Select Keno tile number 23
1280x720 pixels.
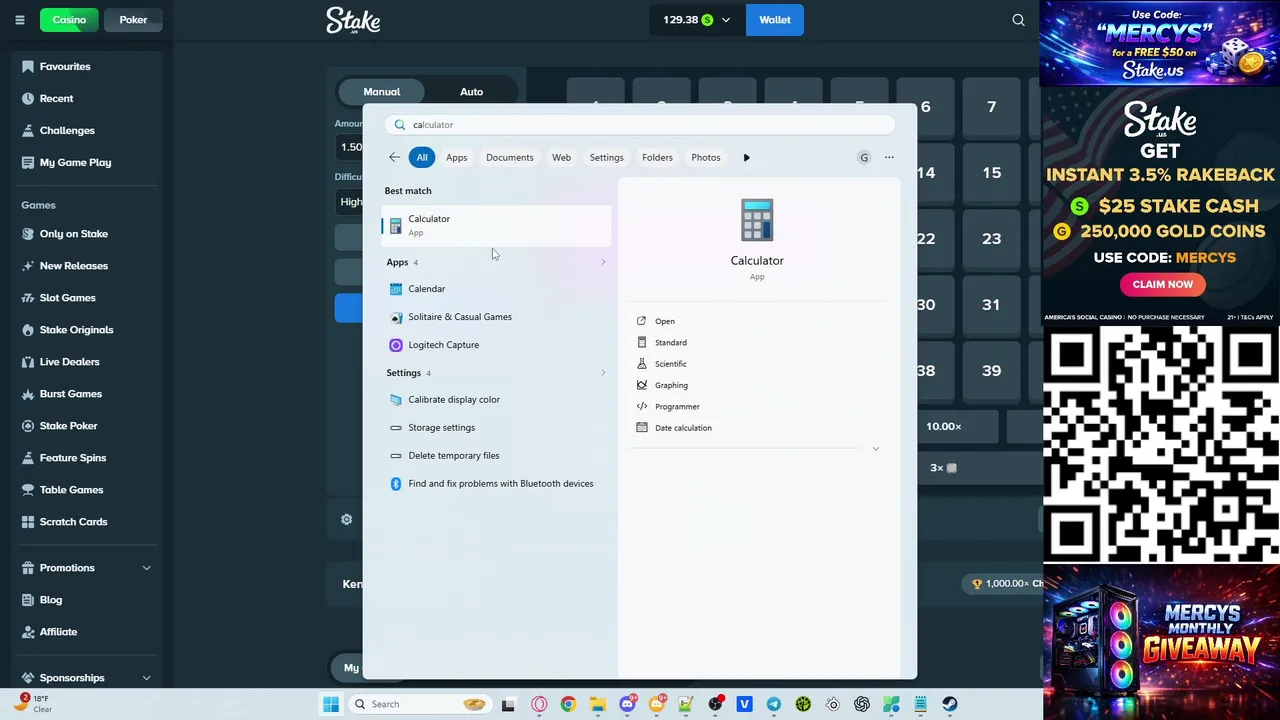(x=991, y=239)
